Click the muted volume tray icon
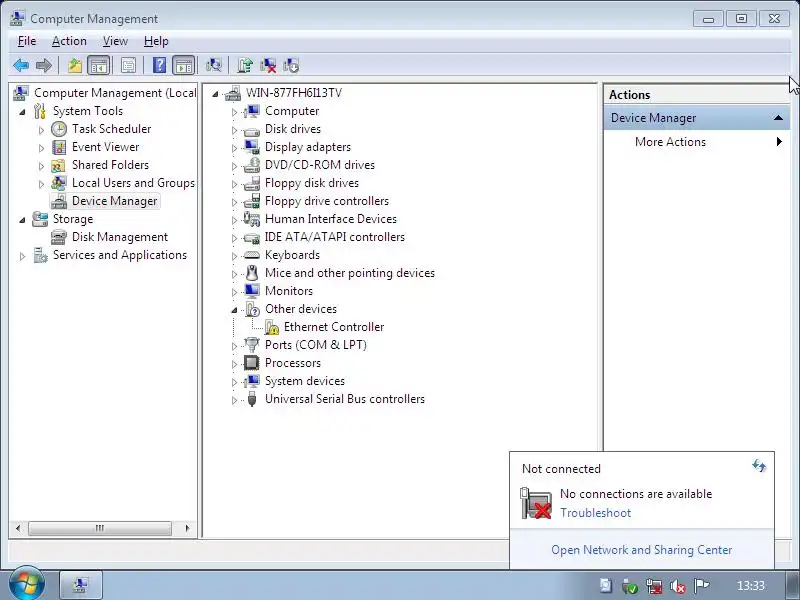The width and height of the screenshot is (800, 600). coord(678,586)
